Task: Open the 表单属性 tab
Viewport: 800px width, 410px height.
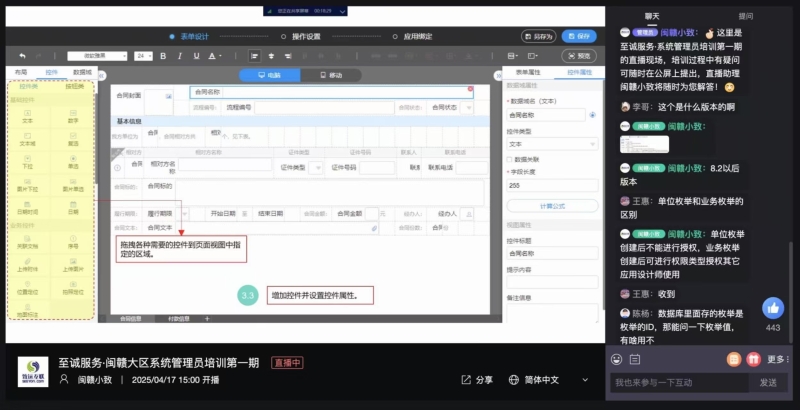Action: click(x=527, y=72)
